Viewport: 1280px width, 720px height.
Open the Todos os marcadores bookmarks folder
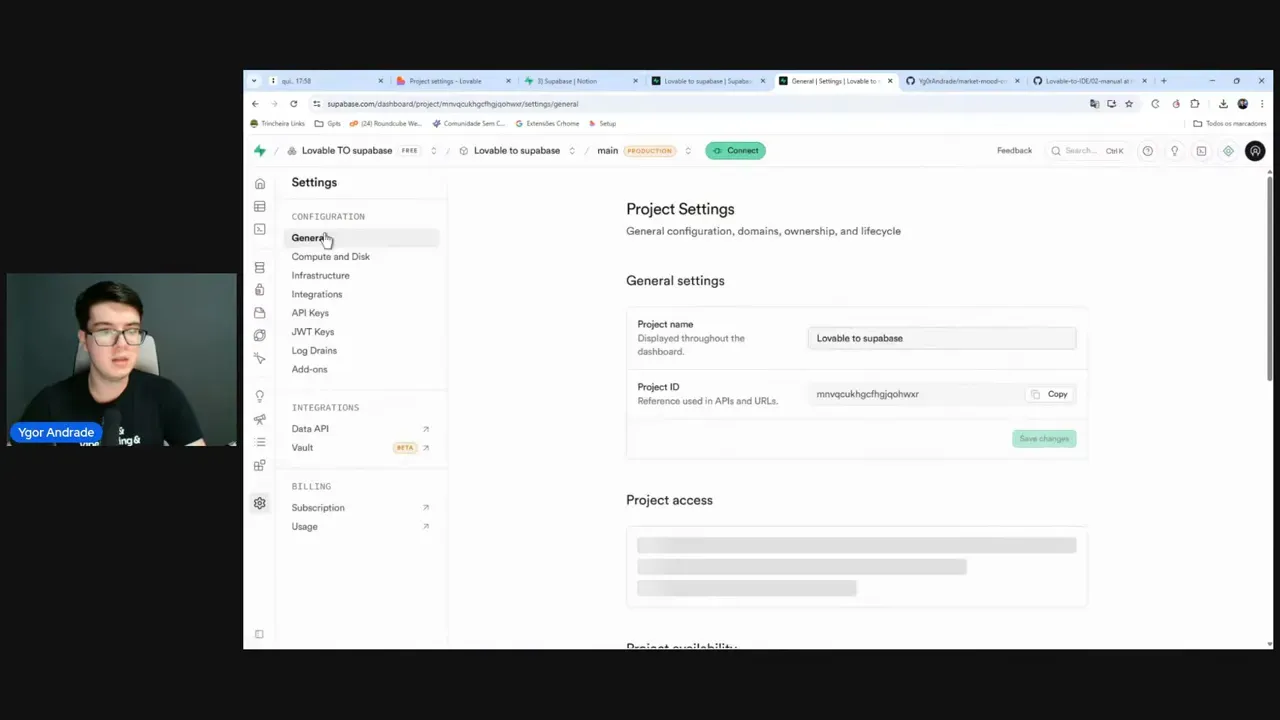coord(1230,124)
